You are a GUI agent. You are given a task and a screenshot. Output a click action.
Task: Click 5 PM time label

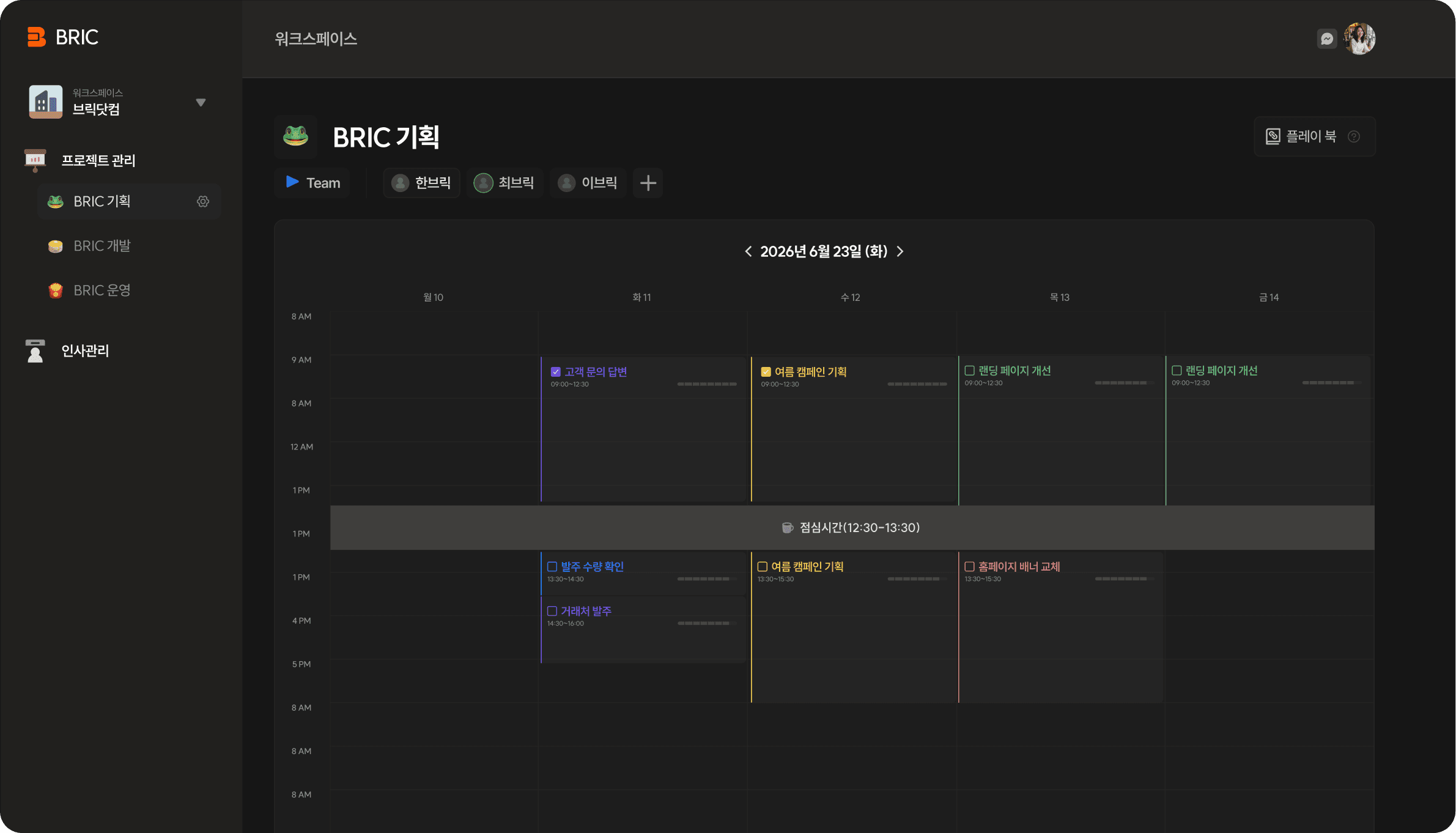point(301,664)
